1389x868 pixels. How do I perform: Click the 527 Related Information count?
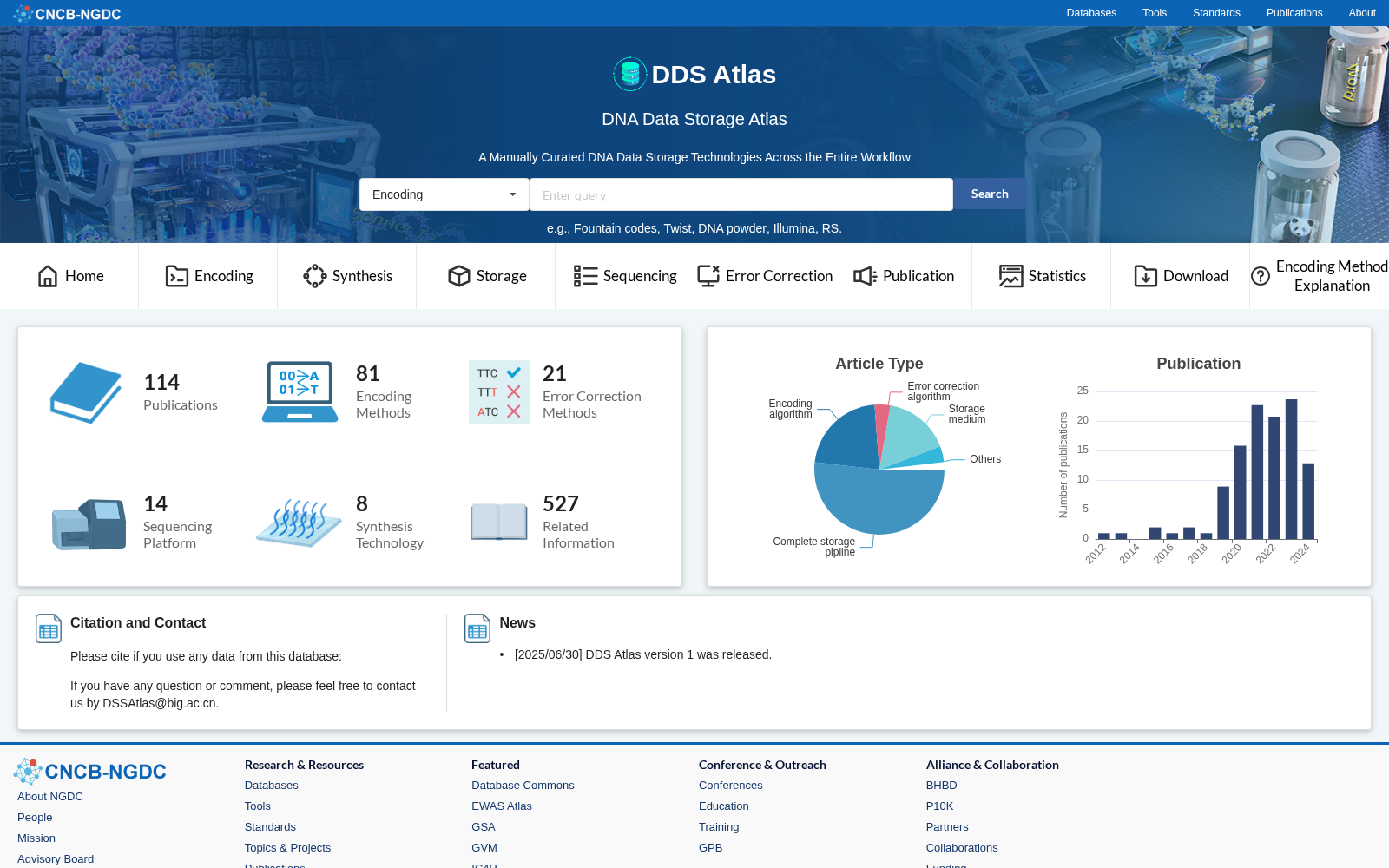coord(560,503)
